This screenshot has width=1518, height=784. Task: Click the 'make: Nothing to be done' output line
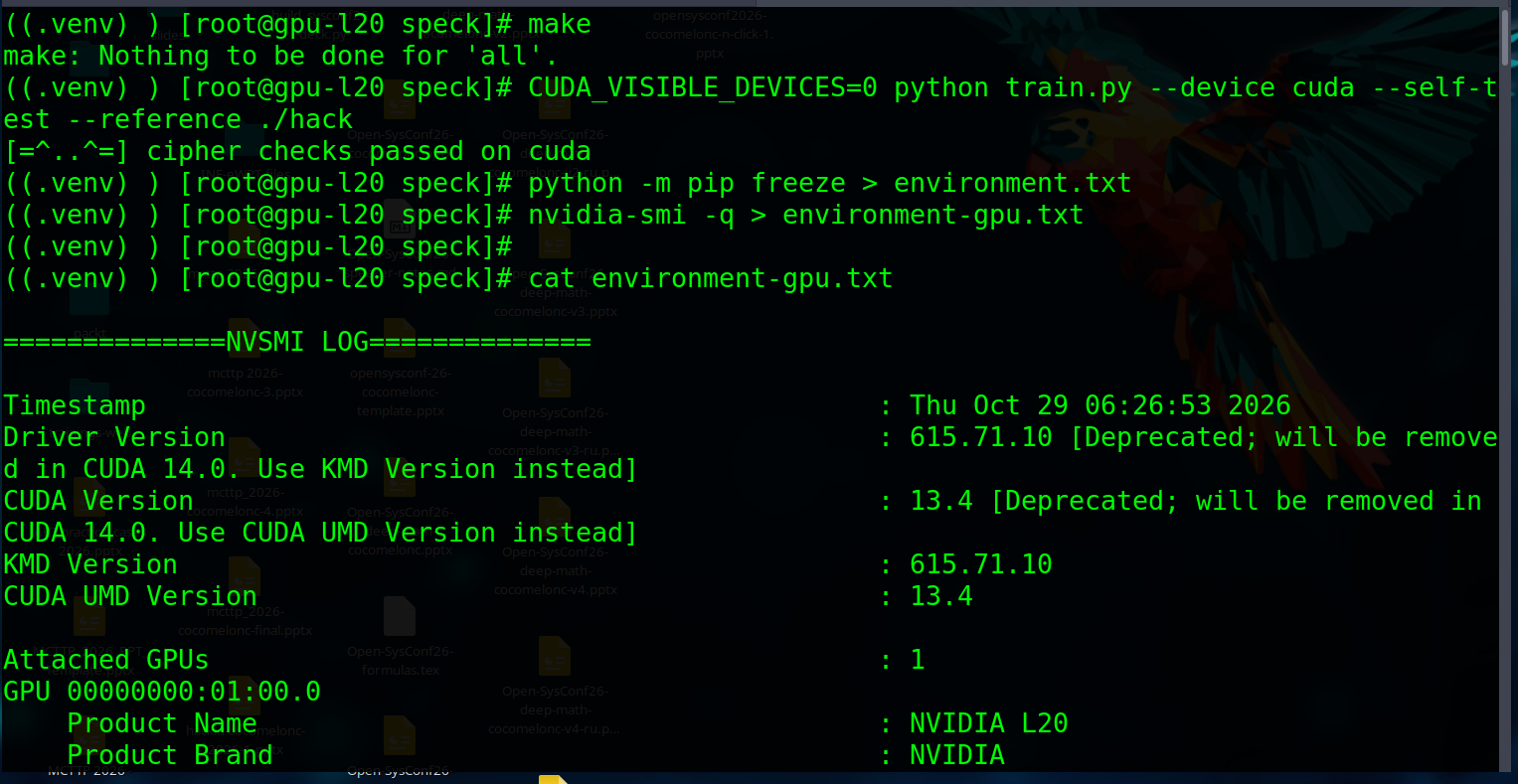pos(281,56)
